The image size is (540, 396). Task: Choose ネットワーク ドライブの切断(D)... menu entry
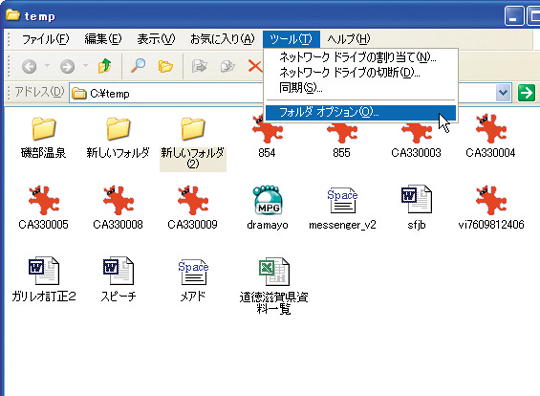[361, 72]
